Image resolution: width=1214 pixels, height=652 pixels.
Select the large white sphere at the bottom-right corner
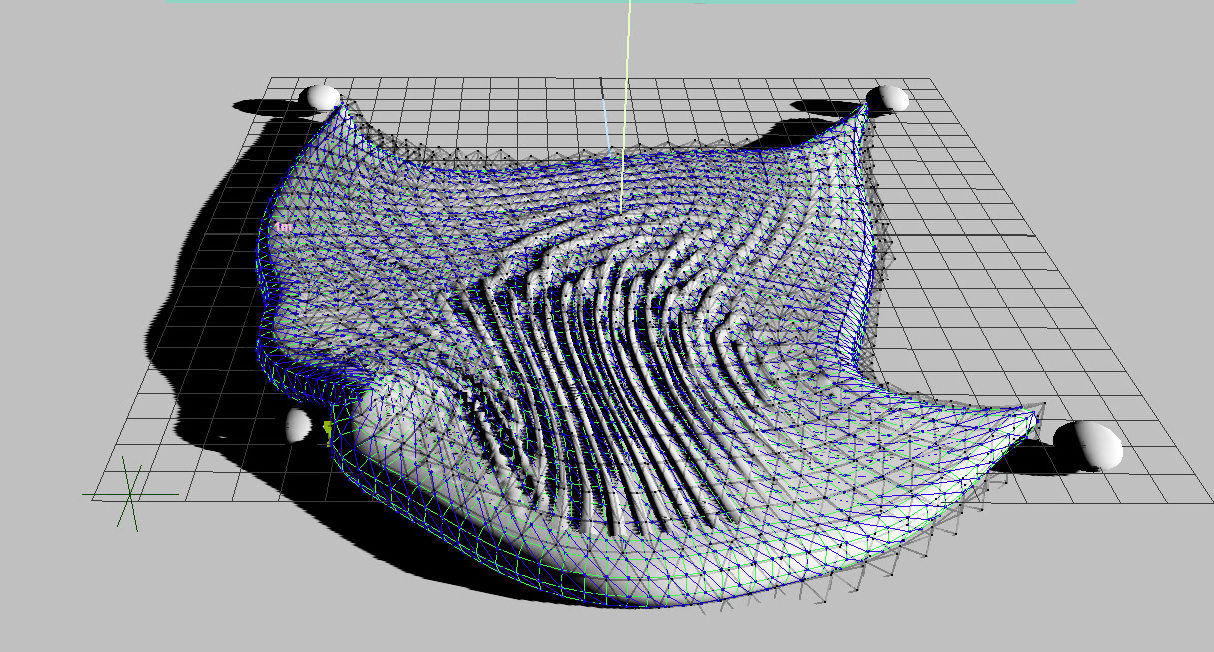[x=1089, y=445]
